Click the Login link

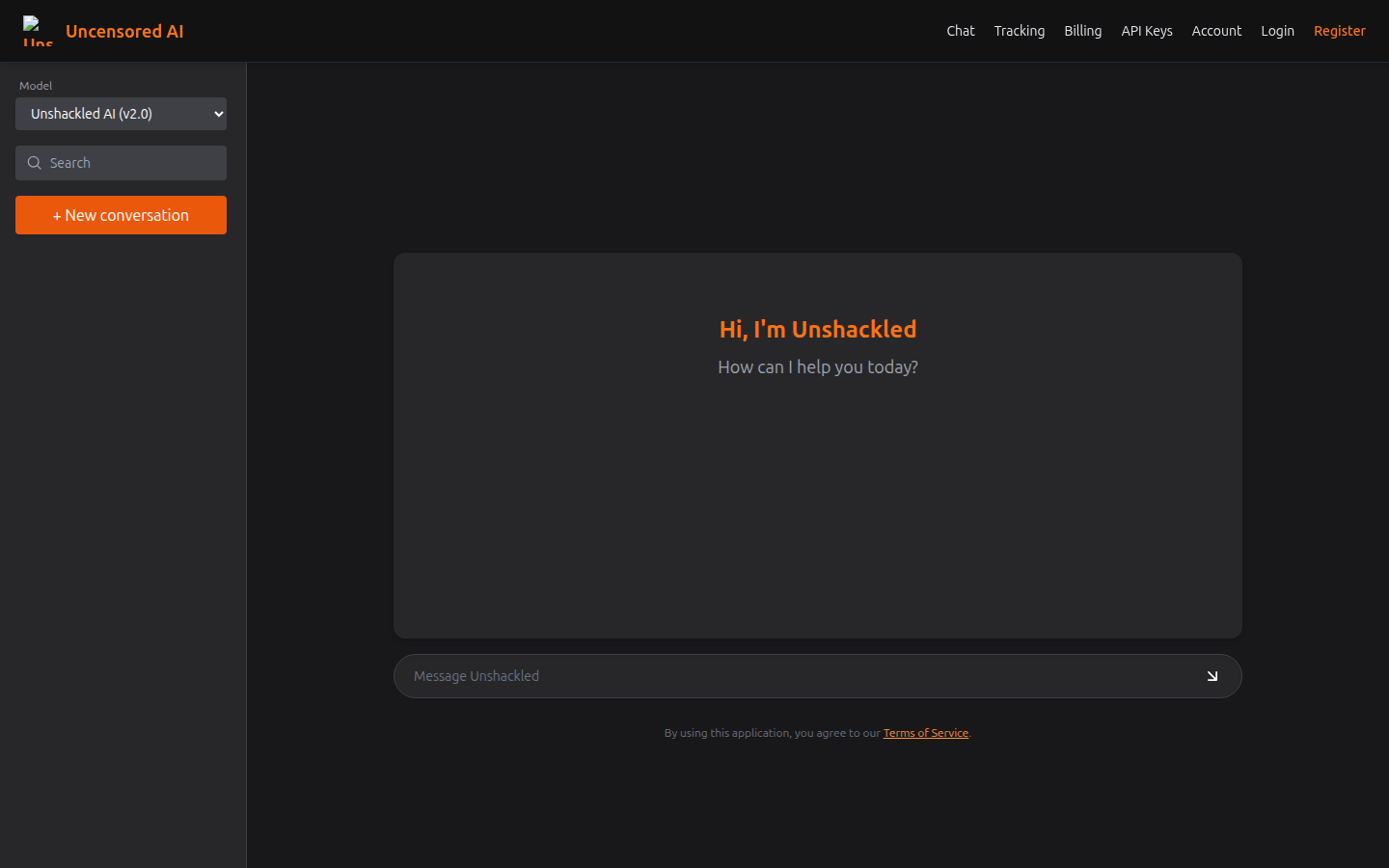pyautogui.click(x=1277, y=31)
